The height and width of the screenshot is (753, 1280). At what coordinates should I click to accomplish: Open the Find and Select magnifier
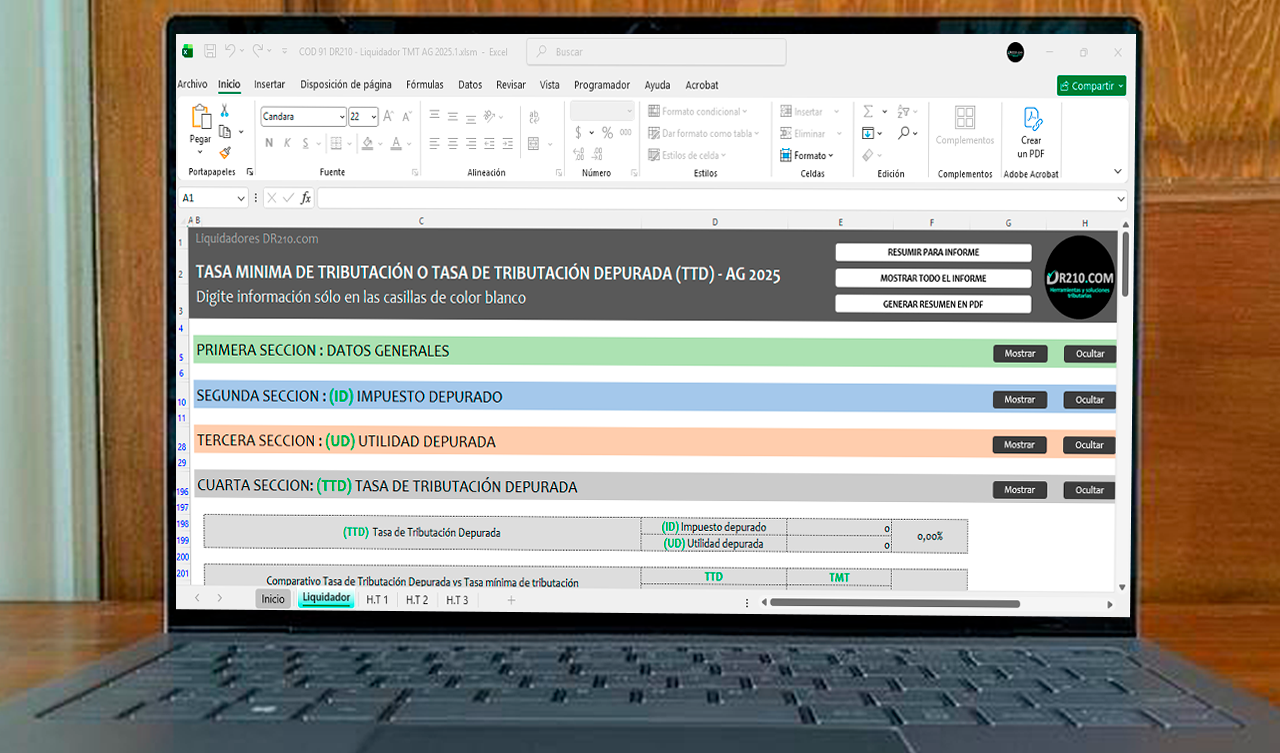pos(903,133)
